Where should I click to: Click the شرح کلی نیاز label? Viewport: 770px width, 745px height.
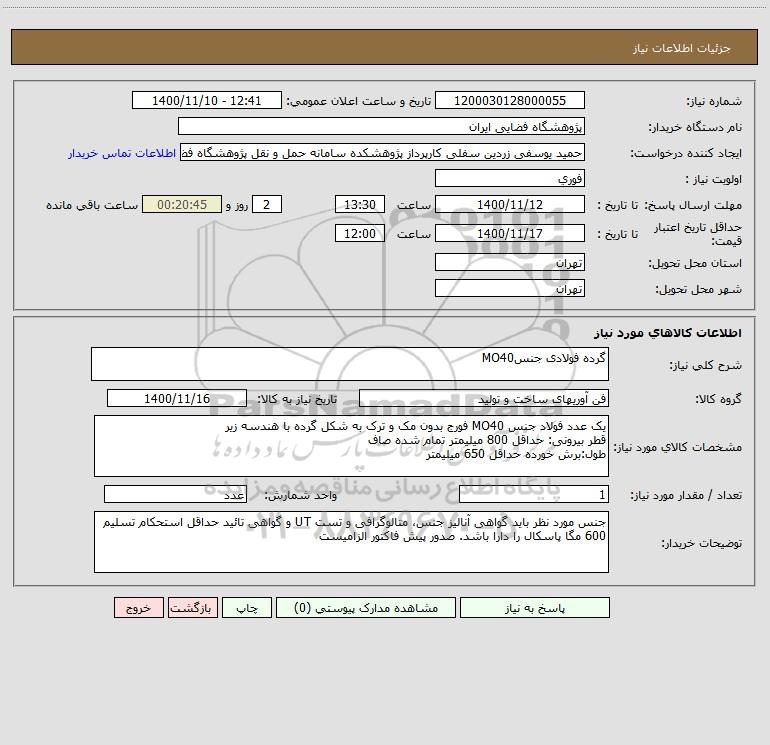pyautogui.click(x=706, y=365)
